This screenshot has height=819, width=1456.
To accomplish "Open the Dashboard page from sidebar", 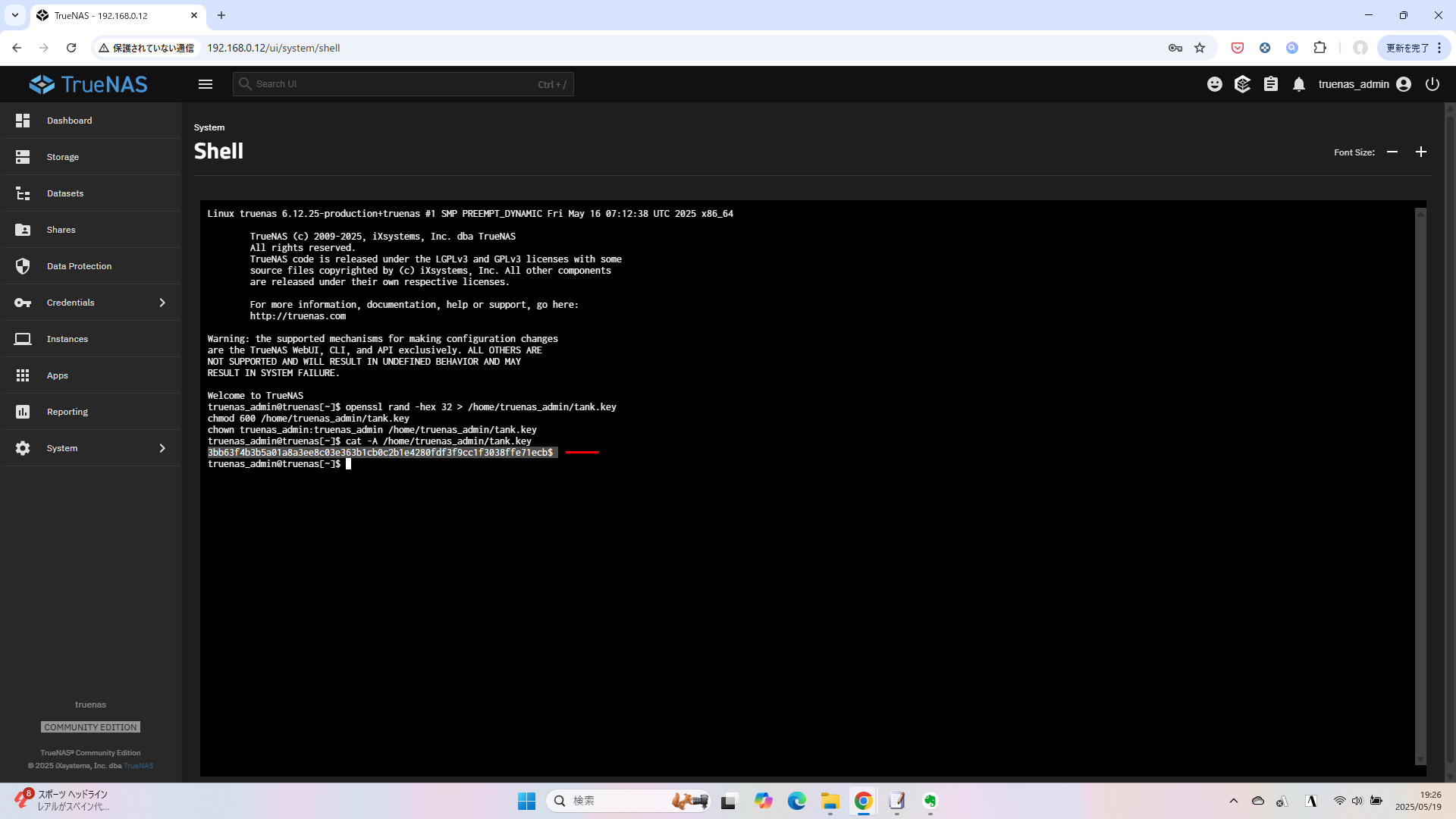I will [x=91, y=121].
